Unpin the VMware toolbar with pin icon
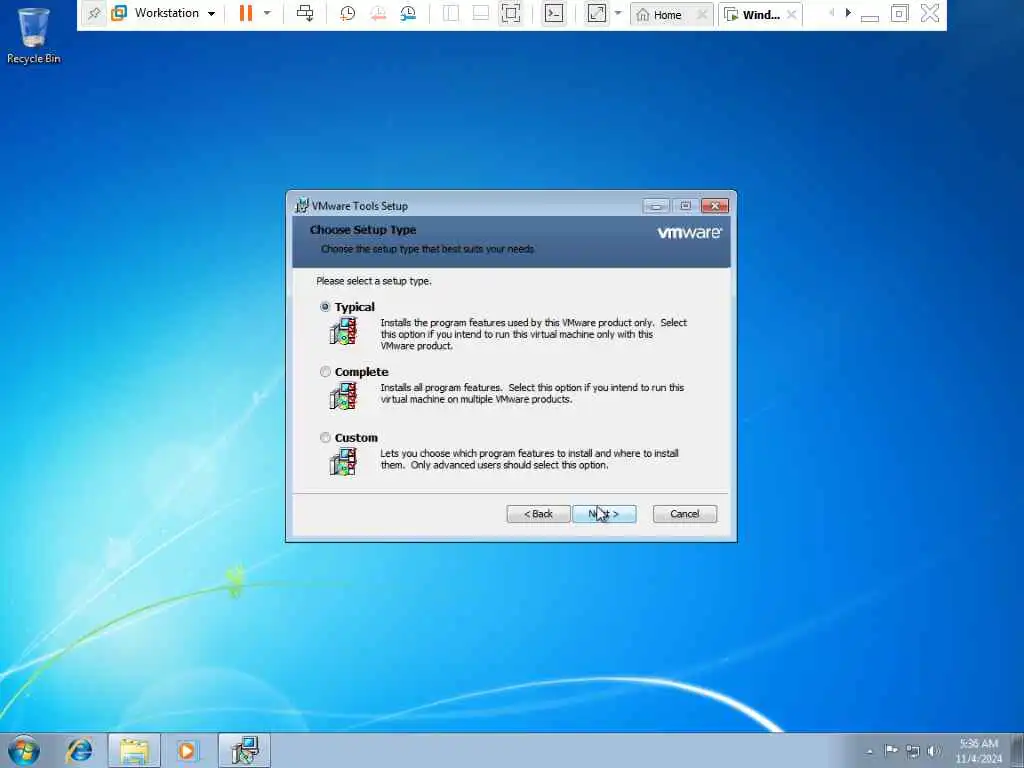The image size is (1024, 768). tap(94, 14)
